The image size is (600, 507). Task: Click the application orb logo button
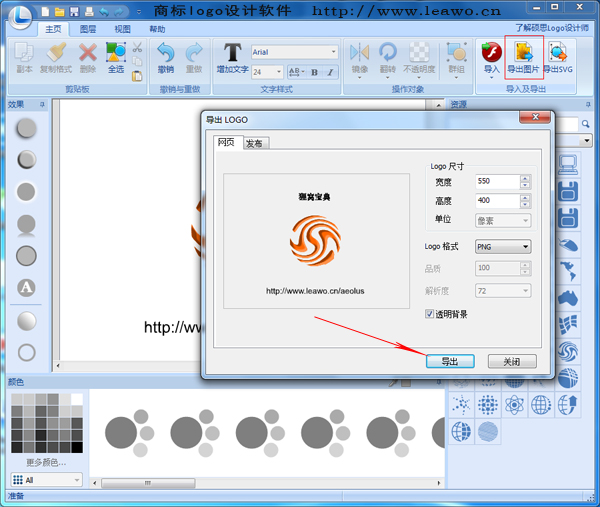(x=21, y=16)
